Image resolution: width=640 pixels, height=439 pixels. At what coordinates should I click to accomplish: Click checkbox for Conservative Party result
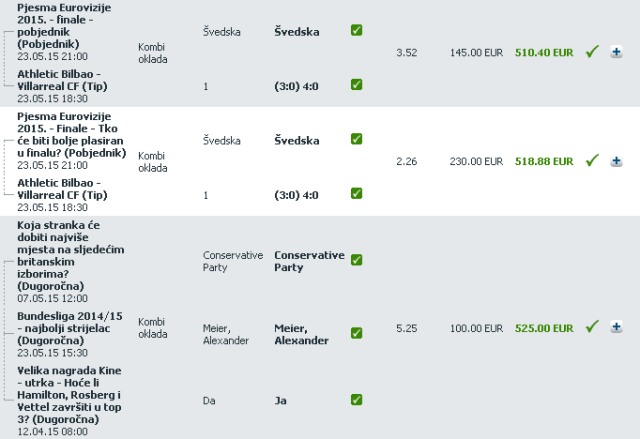click(x=356, y=260)
